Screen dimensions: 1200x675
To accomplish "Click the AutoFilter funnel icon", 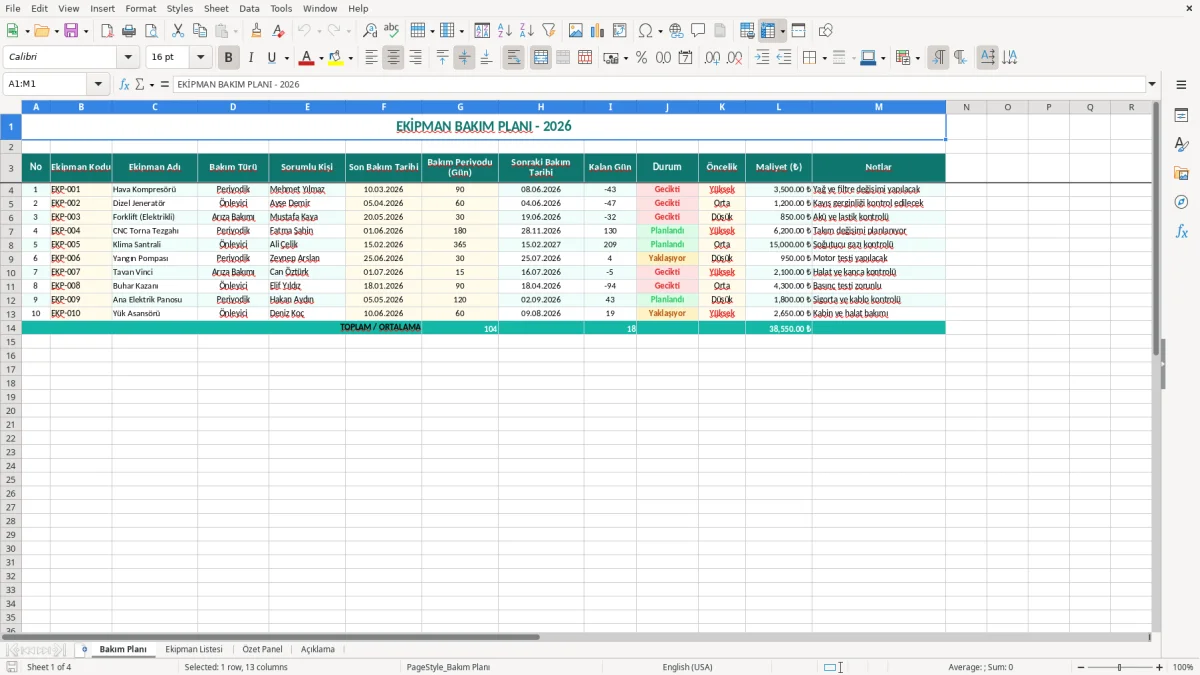I will [549, 31].
